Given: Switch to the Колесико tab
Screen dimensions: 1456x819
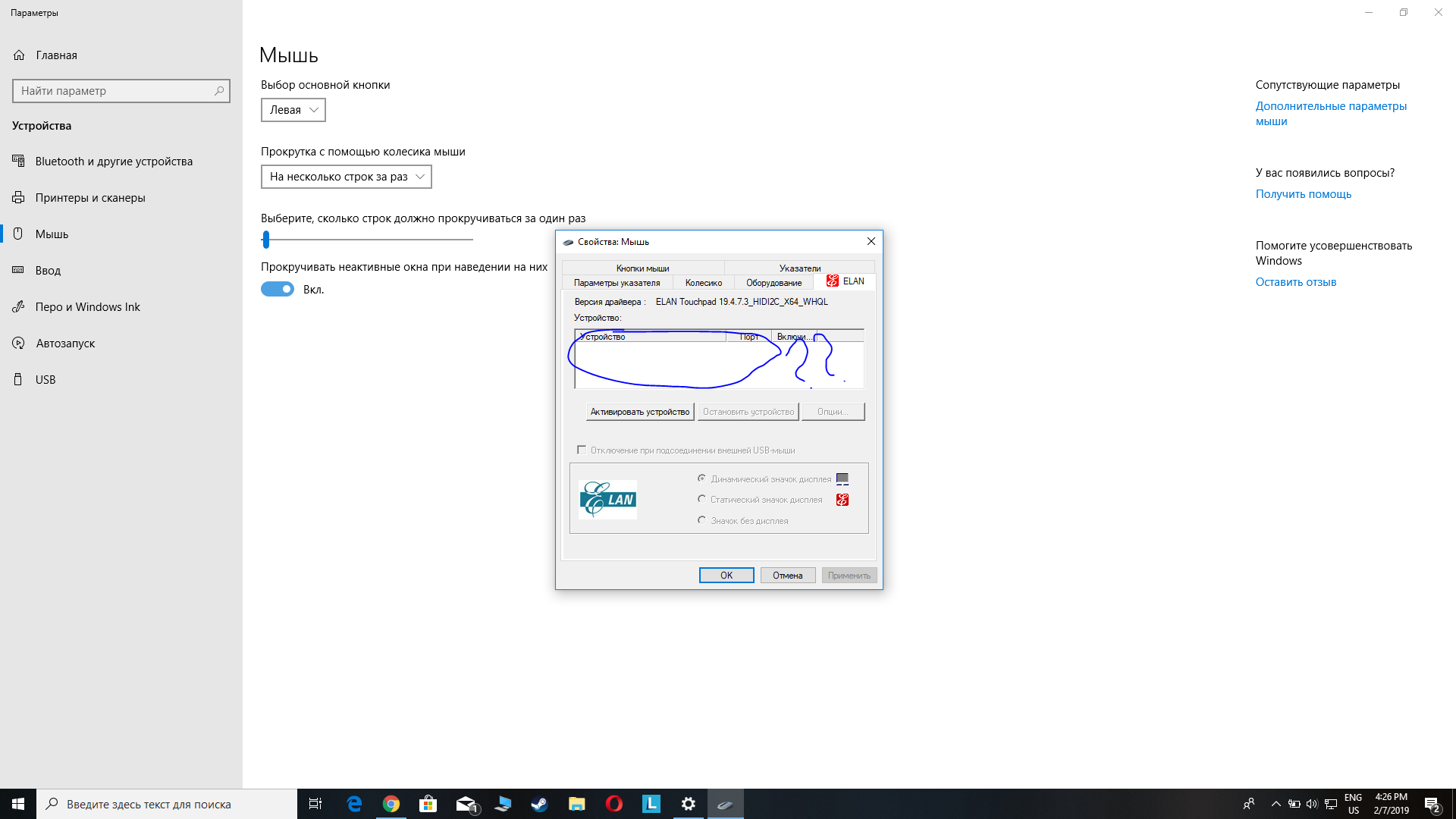Looking at the screenshot, I should pyautogui.click(x=704, y=281).
